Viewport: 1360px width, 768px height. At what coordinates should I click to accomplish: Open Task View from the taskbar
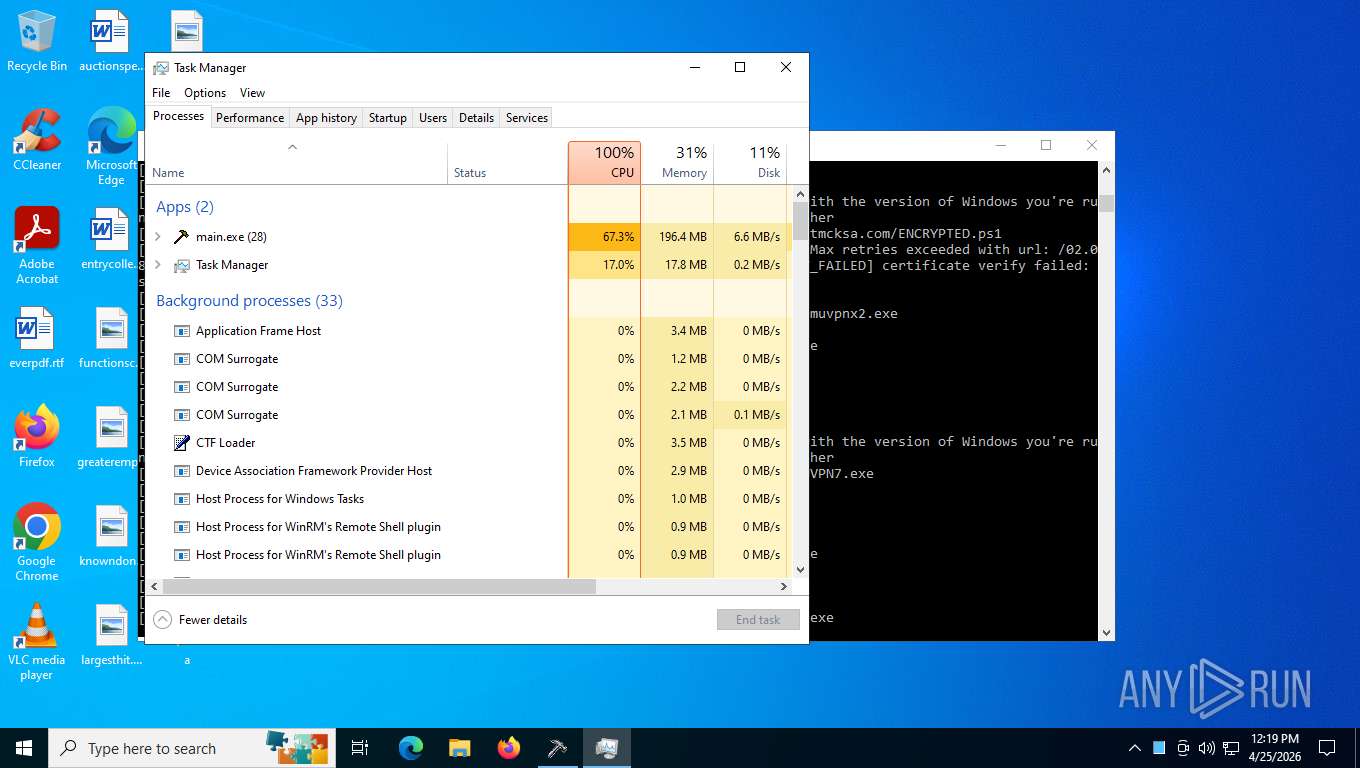click(x=360, y=748)
